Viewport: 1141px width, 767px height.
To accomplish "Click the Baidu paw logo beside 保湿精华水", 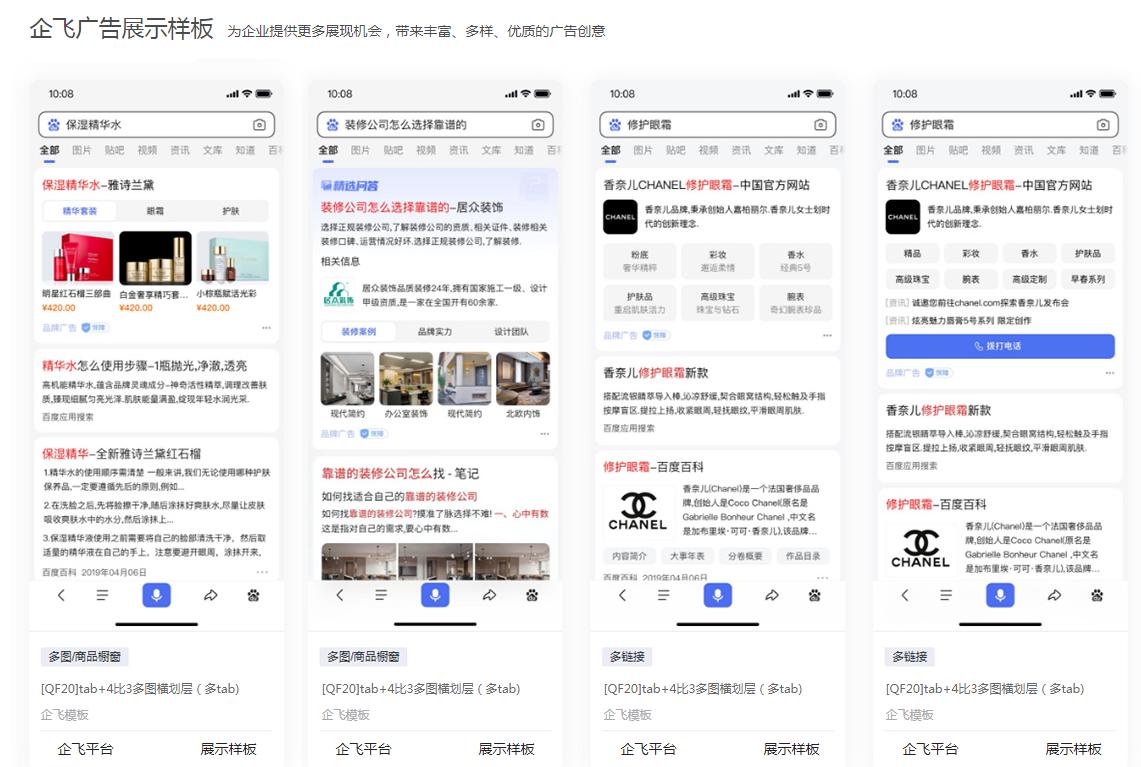I will coord(54,125).
